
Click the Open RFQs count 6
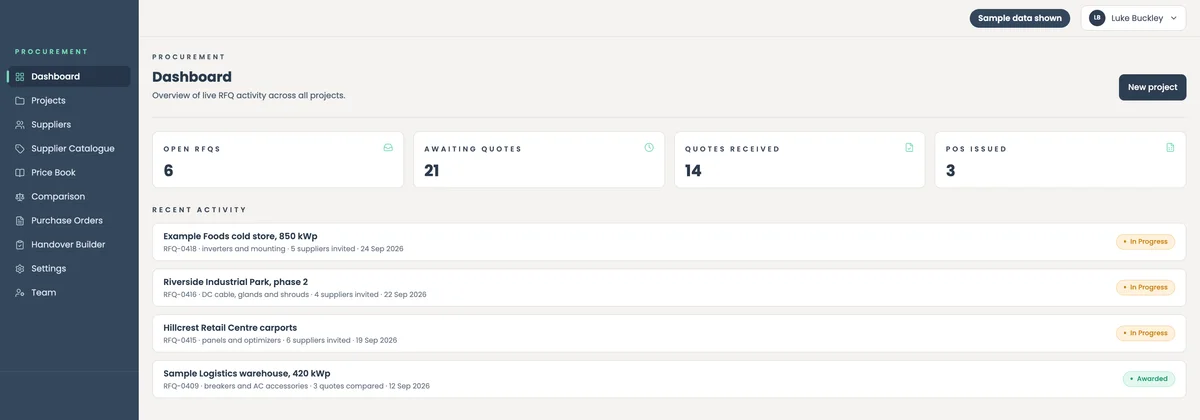click(x=169, y=171)
